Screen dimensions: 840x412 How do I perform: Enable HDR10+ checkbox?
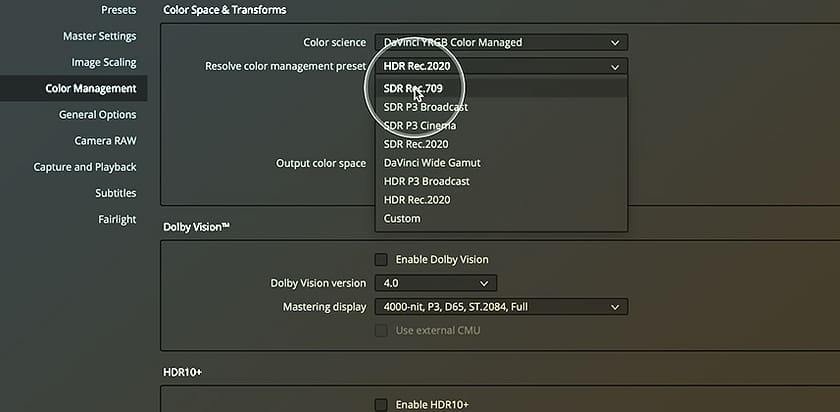[381, 404]
